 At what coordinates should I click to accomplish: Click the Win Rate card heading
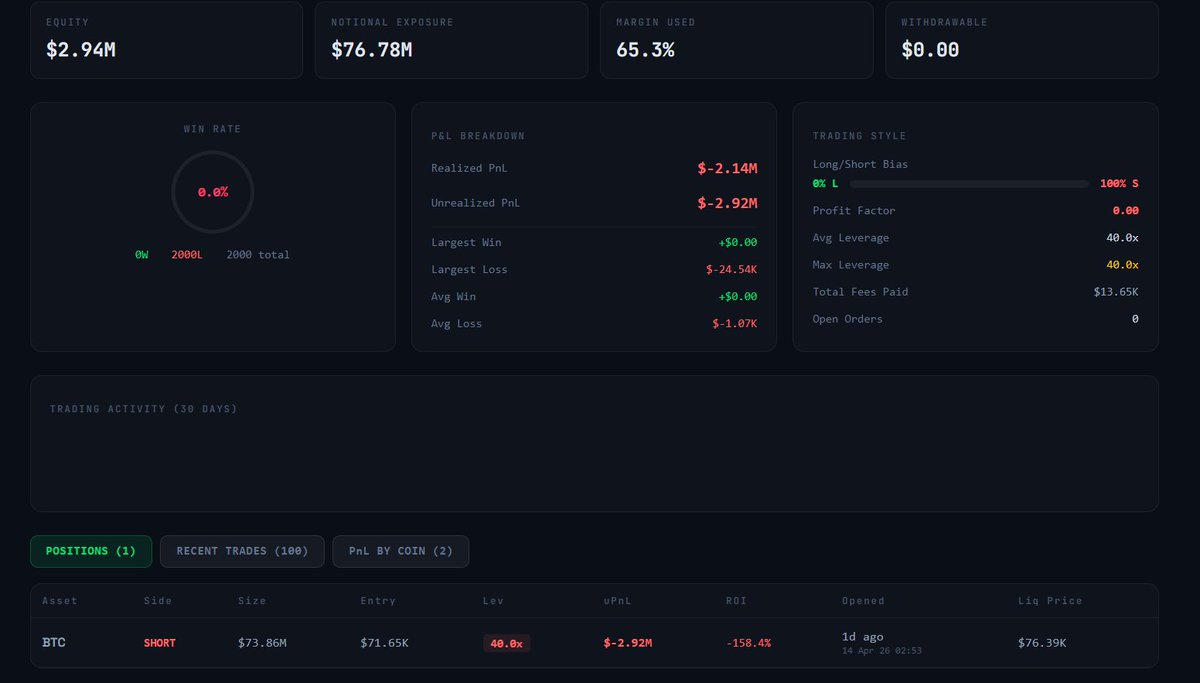coord(213,129)
